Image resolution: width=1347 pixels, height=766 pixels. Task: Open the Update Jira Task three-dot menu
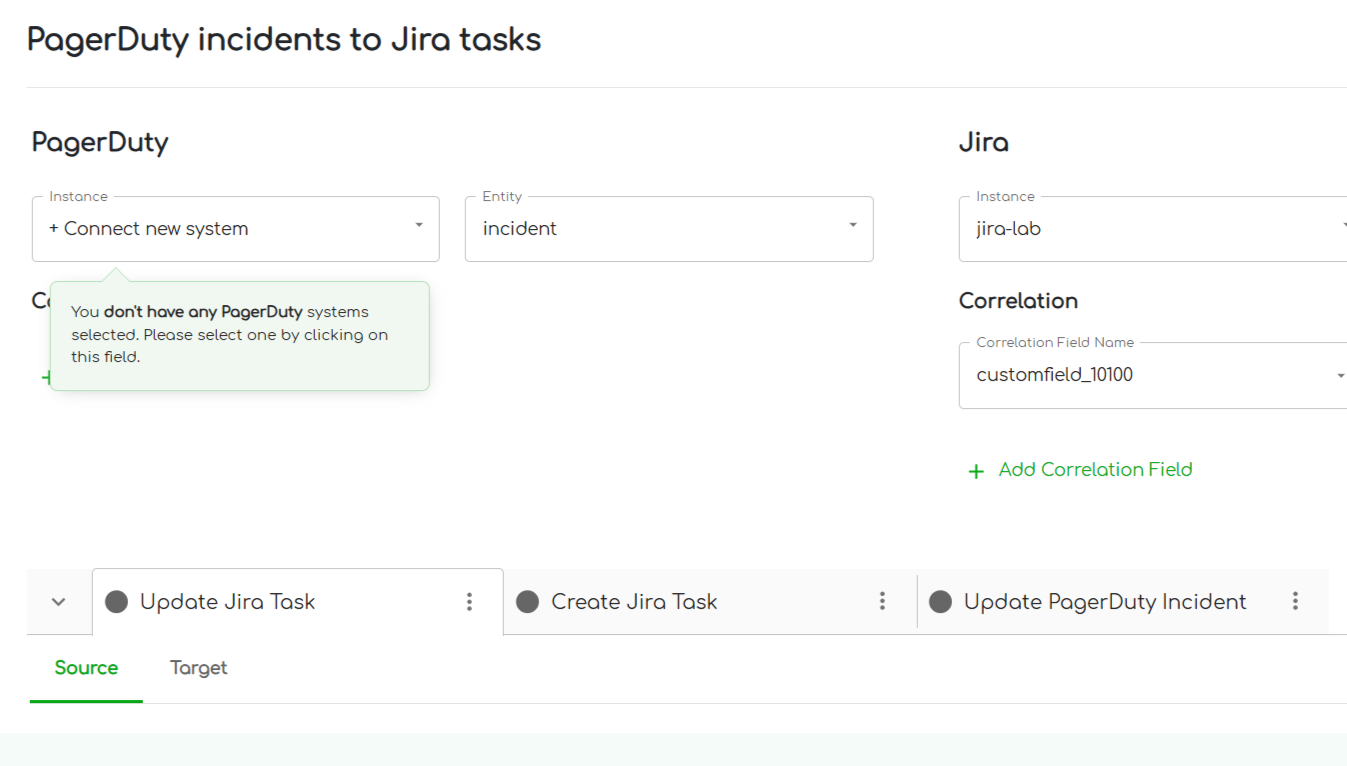469,602
